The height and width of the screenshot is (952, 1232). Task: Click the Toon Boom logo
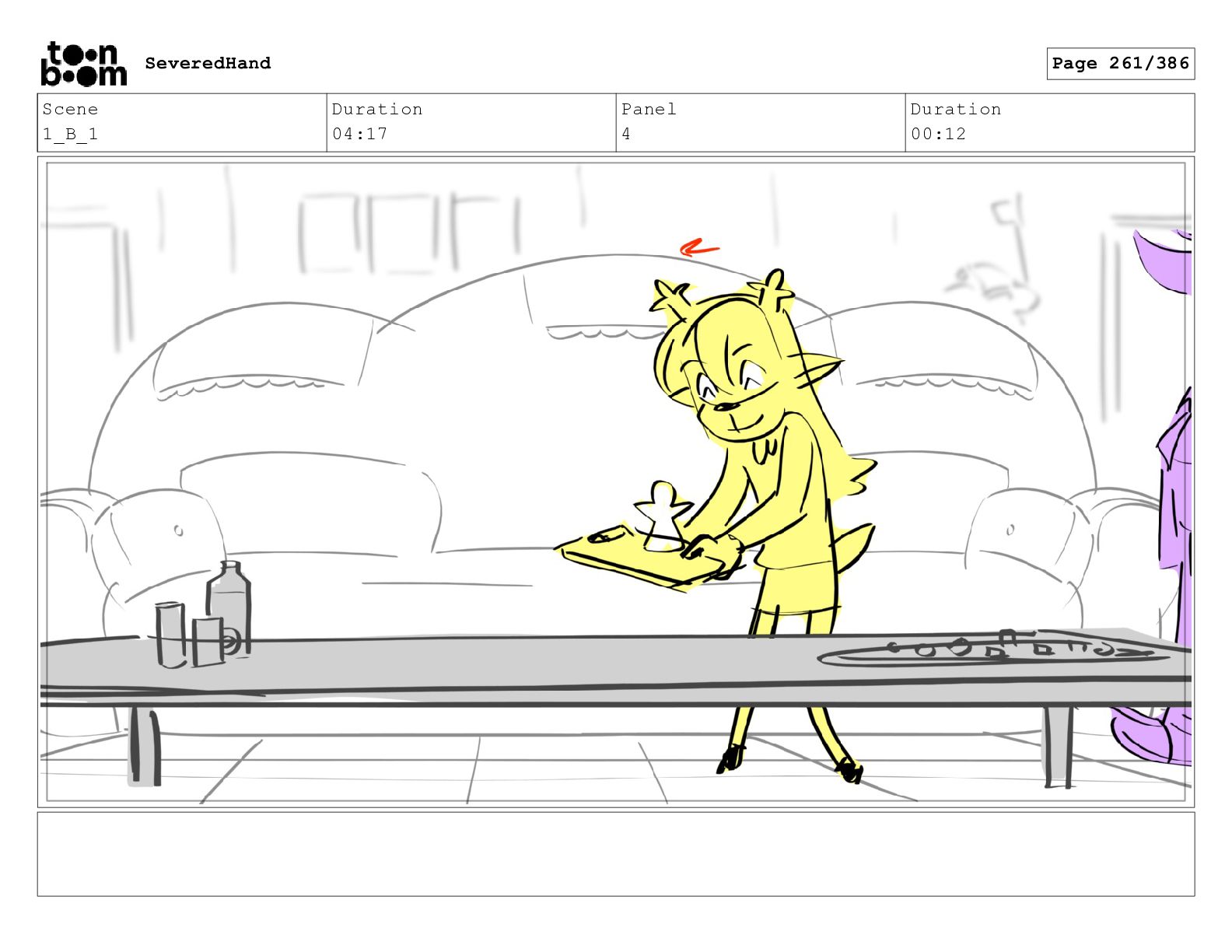point(83,64)
